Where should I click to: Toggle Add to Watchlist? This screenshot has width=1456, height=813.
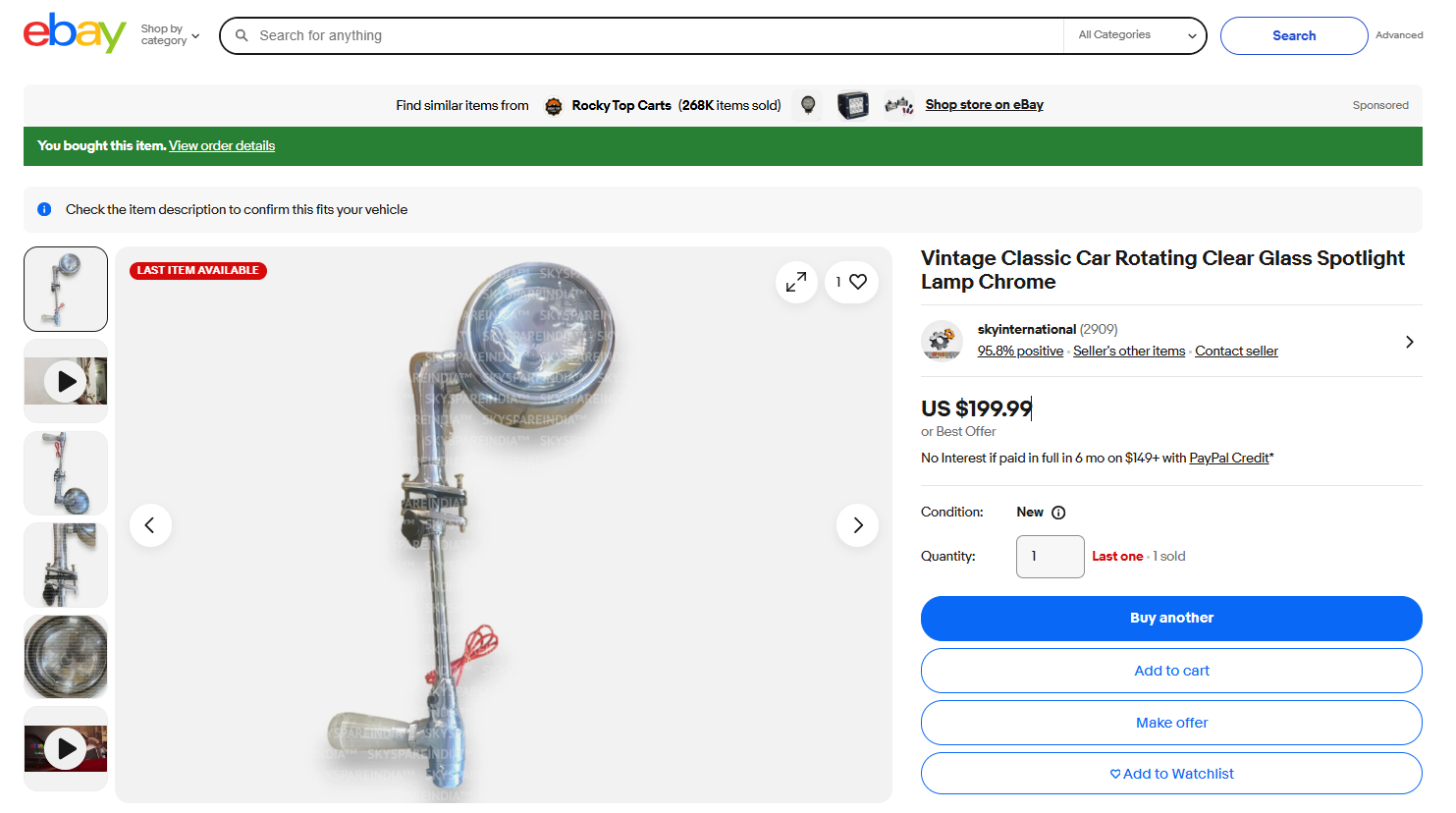[x=1171, y=774]
